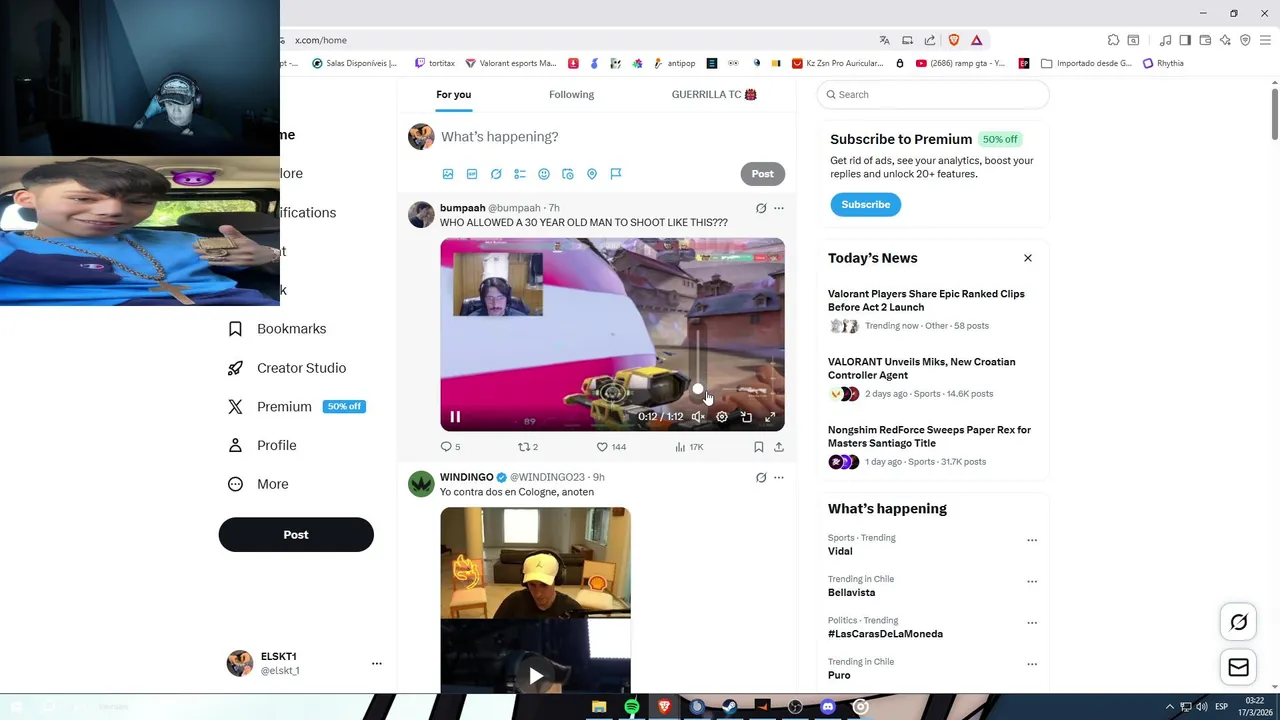Open Valorant Players Share Epic Ranked Clips story
This screenshot has width=1280, height=720.
point(926,301)
